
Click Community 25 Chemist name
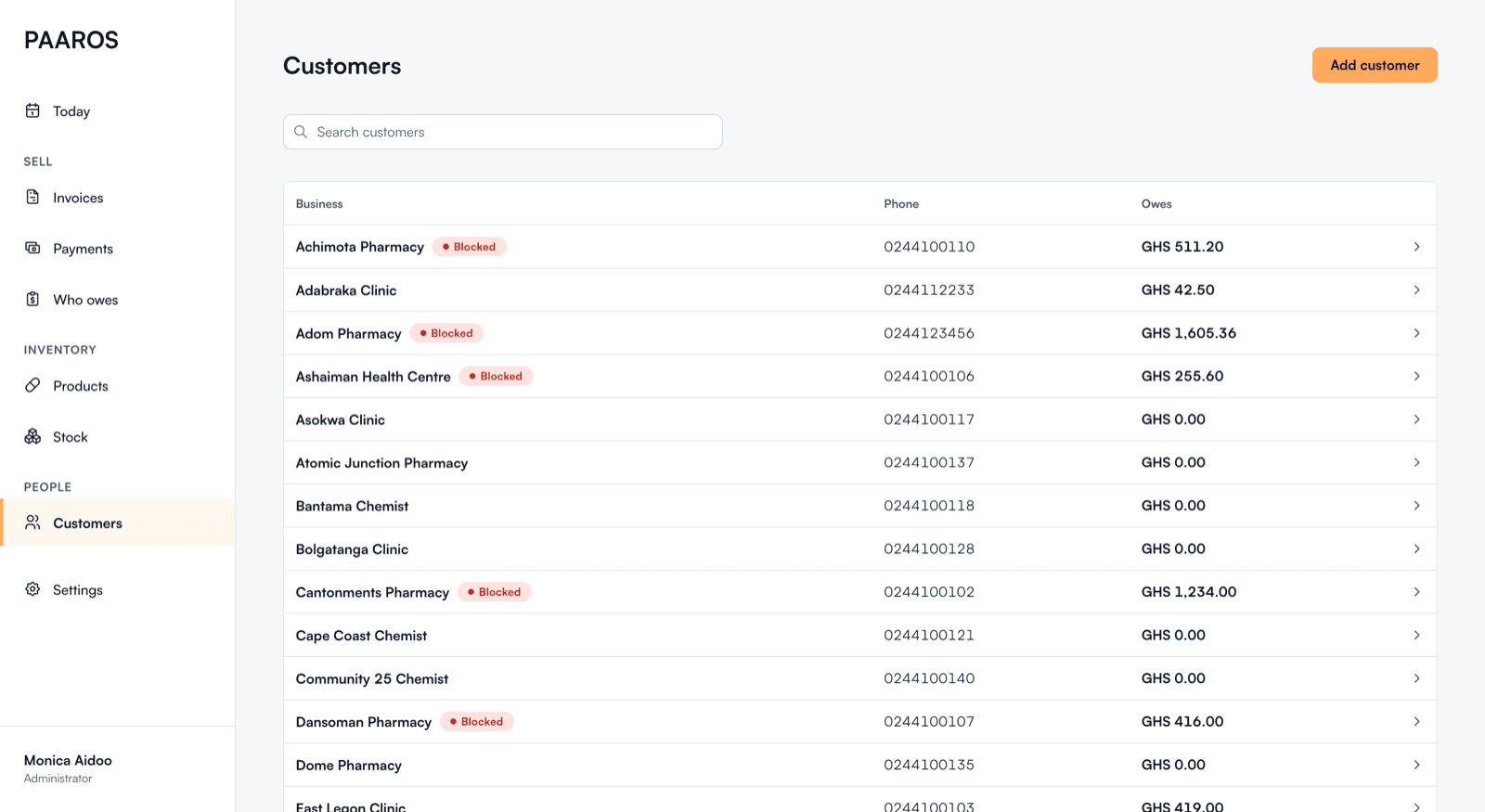coord(372,679)
